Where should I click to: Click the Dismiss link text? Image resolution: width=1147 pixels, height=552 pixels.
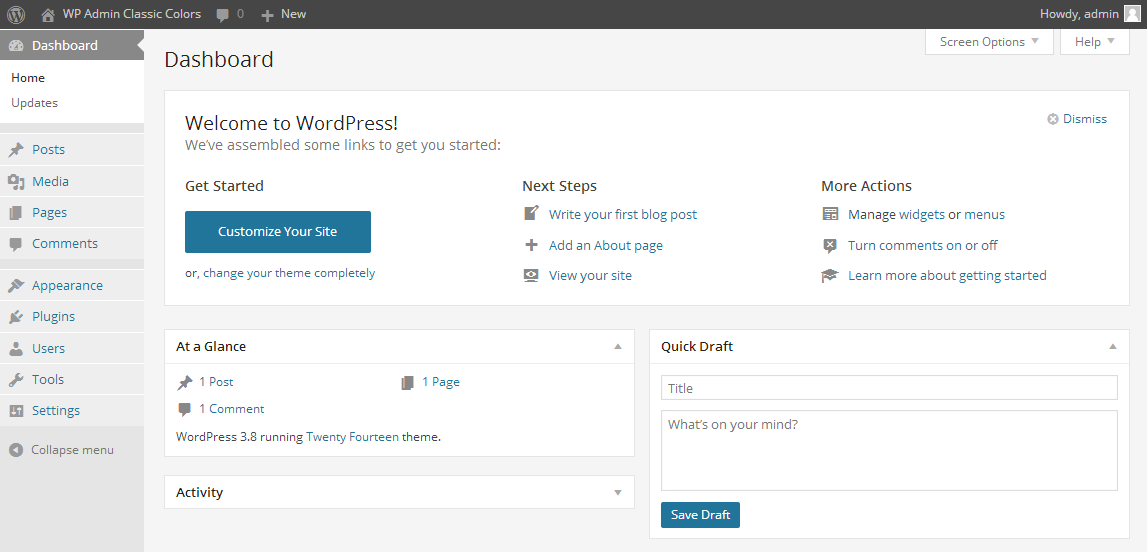[x=1085, y=119]
